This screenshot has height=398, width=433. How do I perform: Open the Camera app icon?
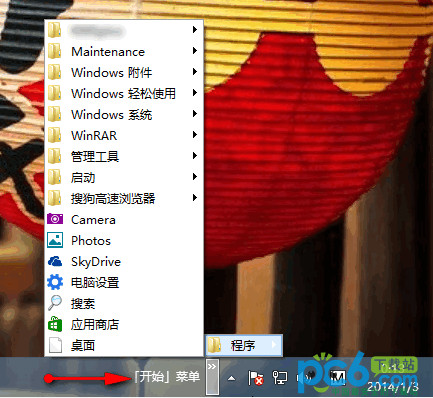coord(55,219)
